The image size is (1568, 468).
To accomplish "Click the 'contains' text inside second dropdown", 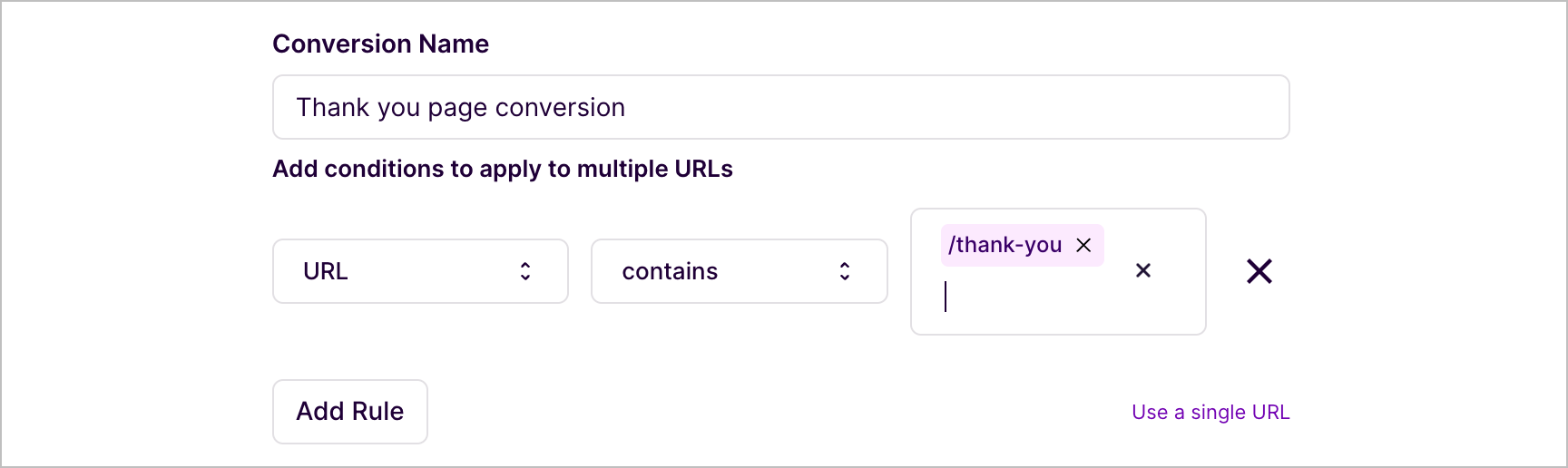I will 670,271.
